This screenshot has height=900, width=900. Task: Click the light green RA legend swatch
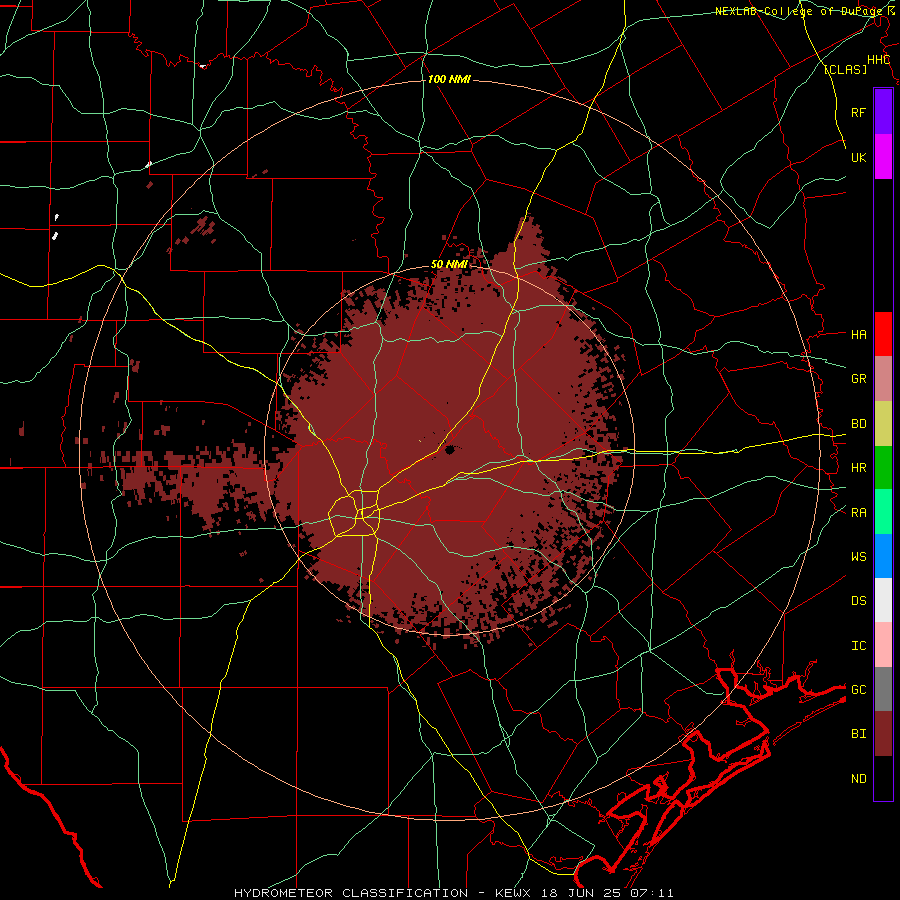(883, 512)
